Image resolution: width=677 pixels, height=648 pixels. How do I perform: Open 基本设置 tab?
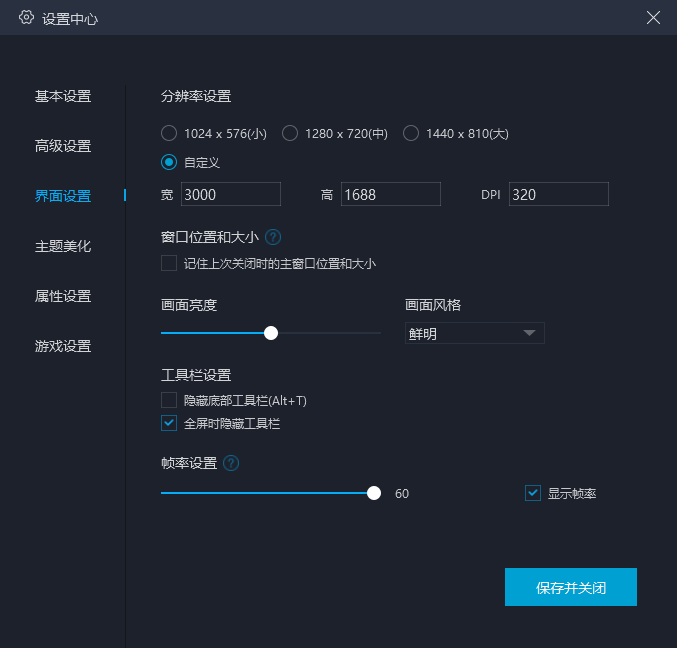[63, 96]
